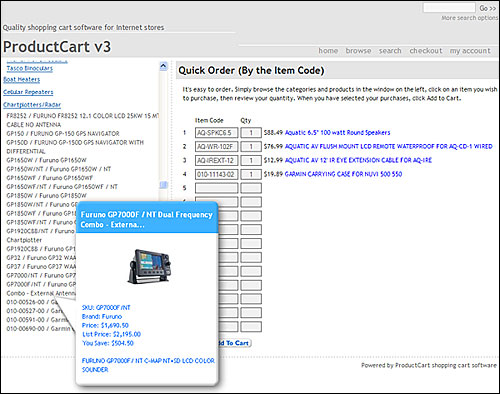500x394 pixels.
Task: Open Boat Heaters category link
Action: tap(22, 79)
